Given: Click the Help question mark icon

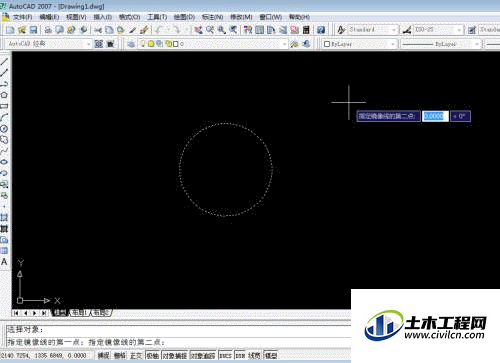Looking at the screenshot, I should point(321,30).
